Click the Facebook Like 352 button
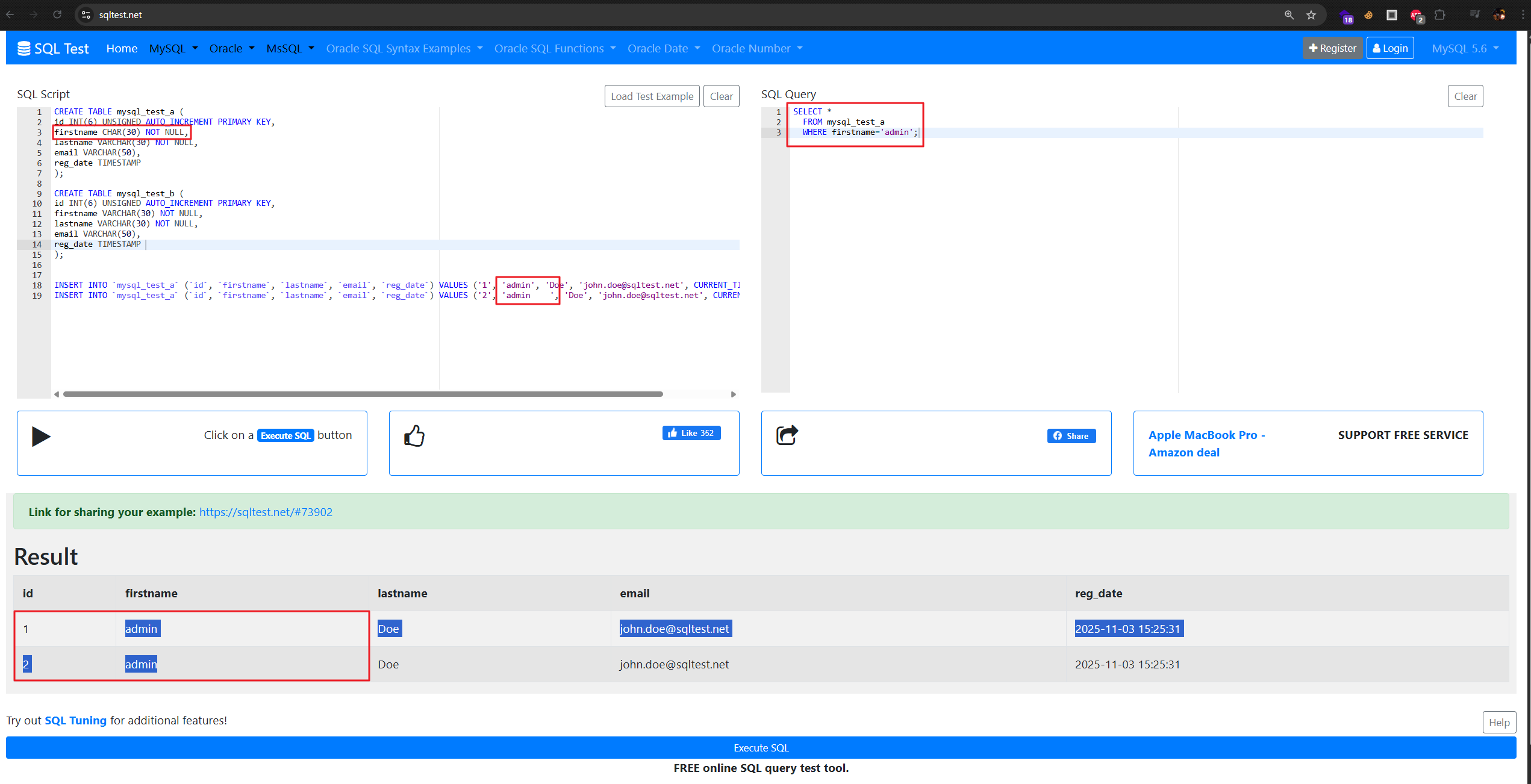Screen dimensions: 1531x784 [691, 433]
